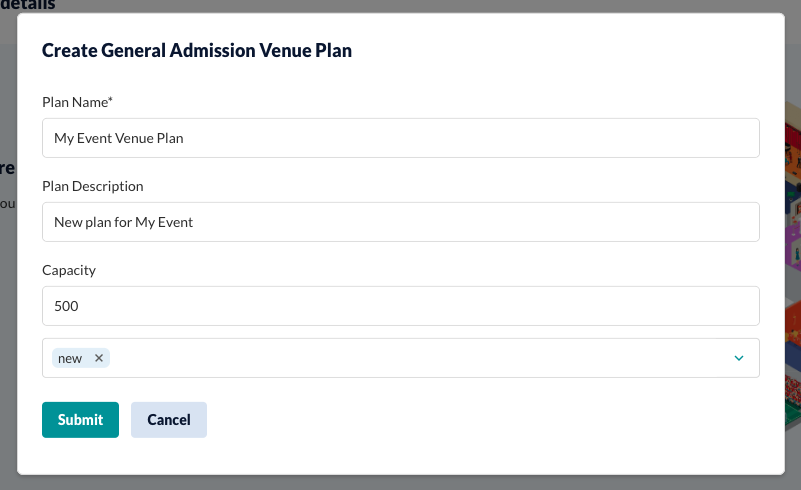Viewport: 801px width, 490px height.
Task: Cancel creating the venue plan
Action: pos(169,420)
